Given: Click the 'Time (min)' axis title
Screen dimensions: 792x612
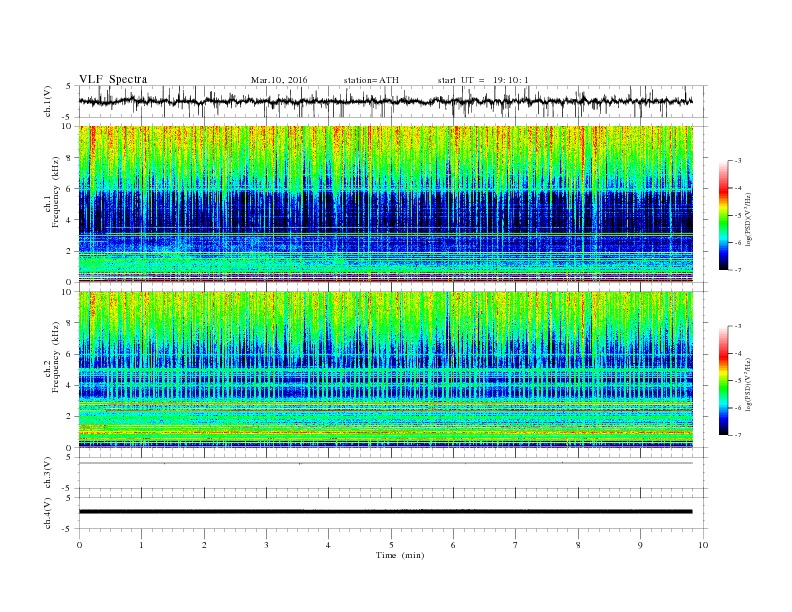Looking at the screenshot, I should (x=400, y=555).
